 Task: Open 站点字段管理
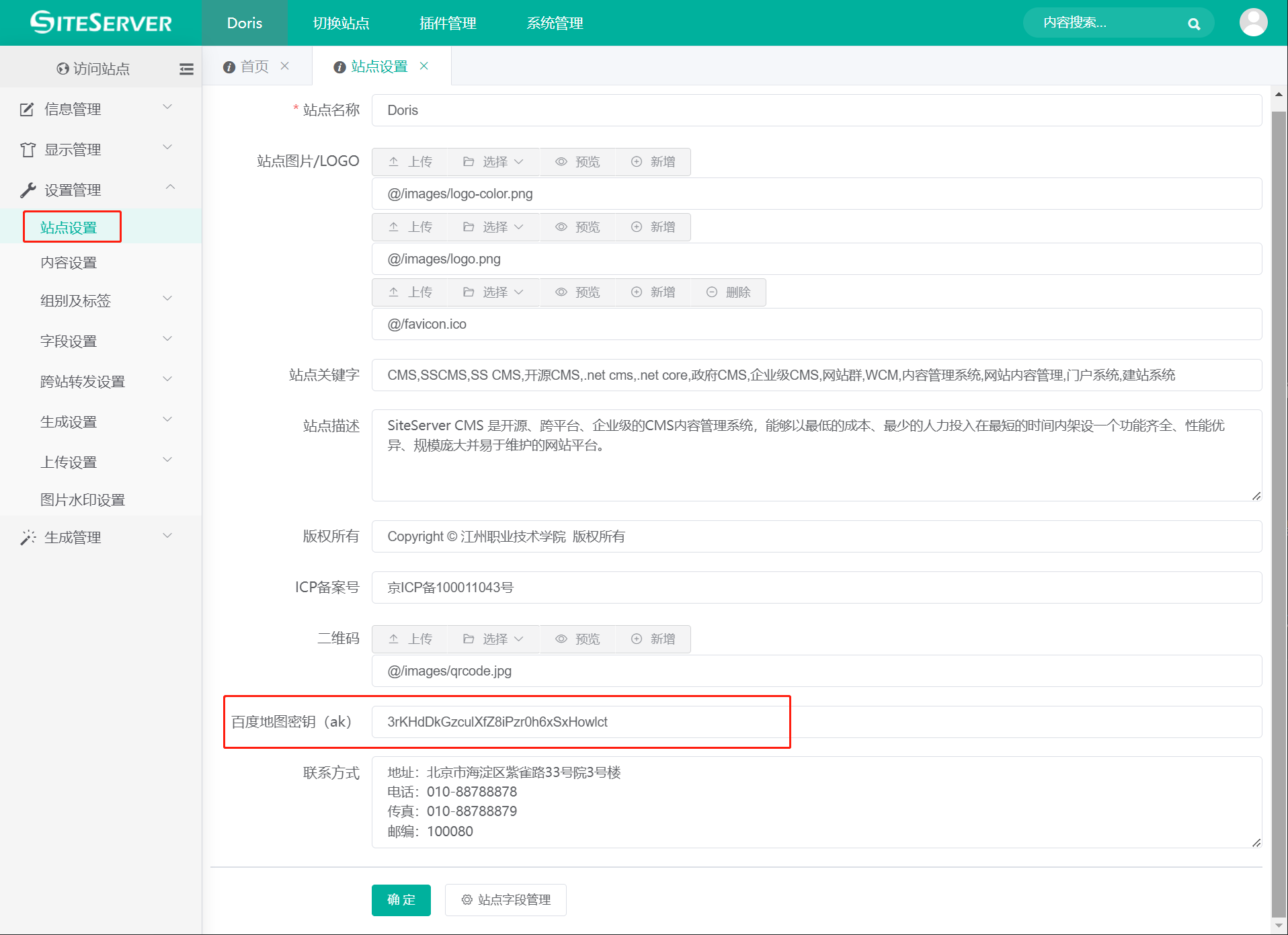(506, 900)
